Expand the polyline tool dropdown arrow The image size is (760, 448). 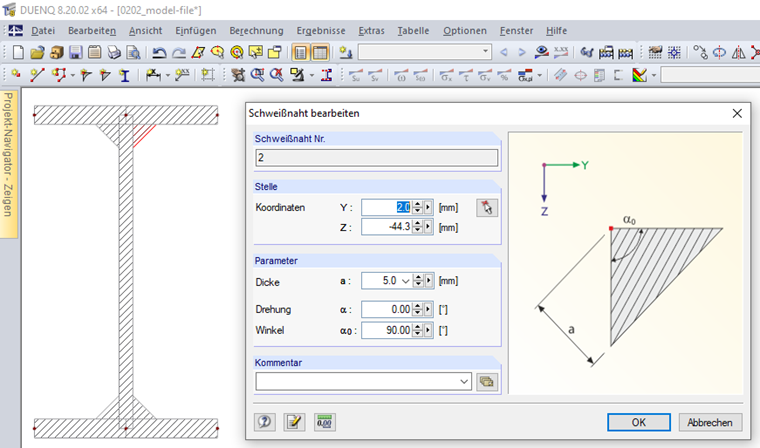[73, 75]
